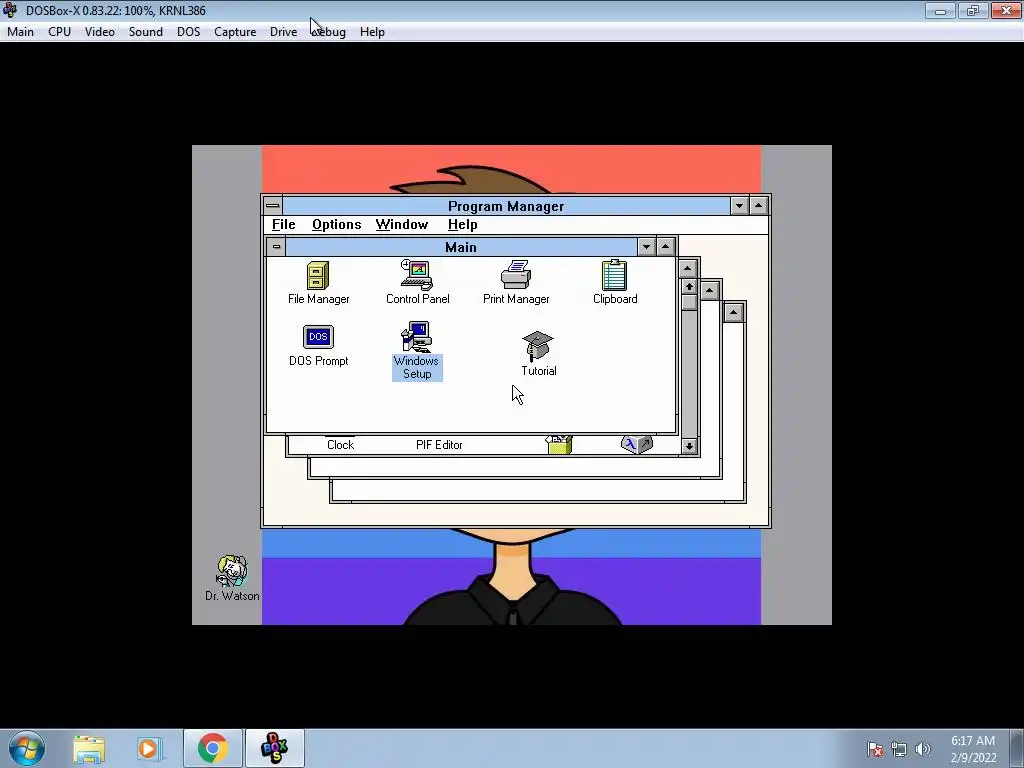This screenshot has width=1024, height=768.
Task: Open Program Manager Options menu
Action: tap(336, 225)
